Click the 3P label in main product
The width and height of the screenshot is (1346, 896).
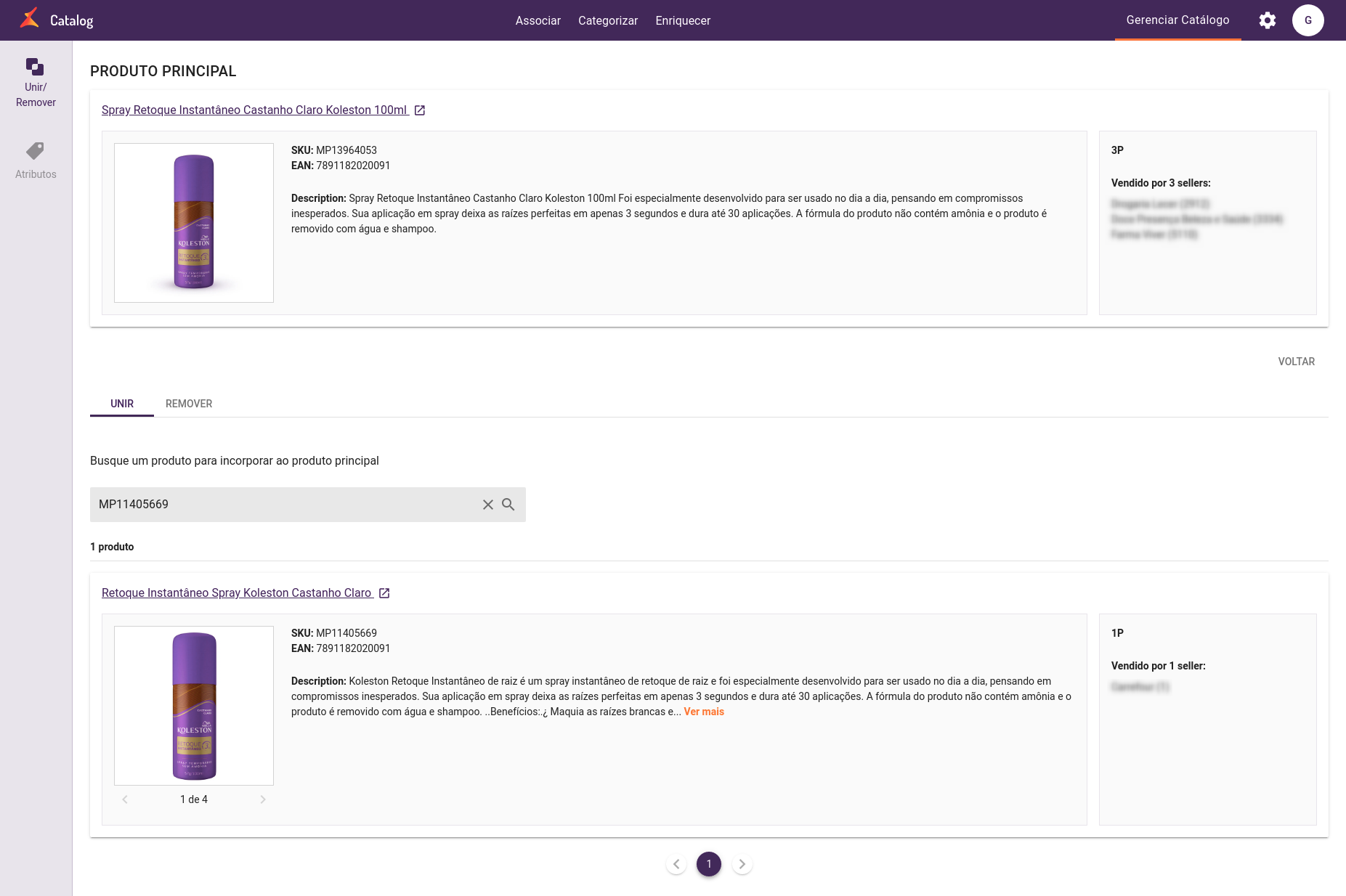1117,150
